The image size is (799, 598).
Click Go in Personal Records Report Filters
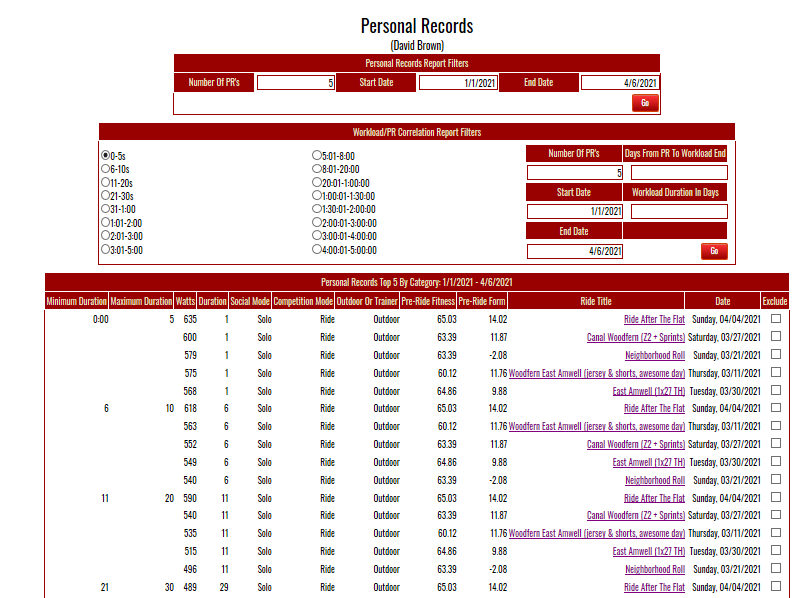645,103
